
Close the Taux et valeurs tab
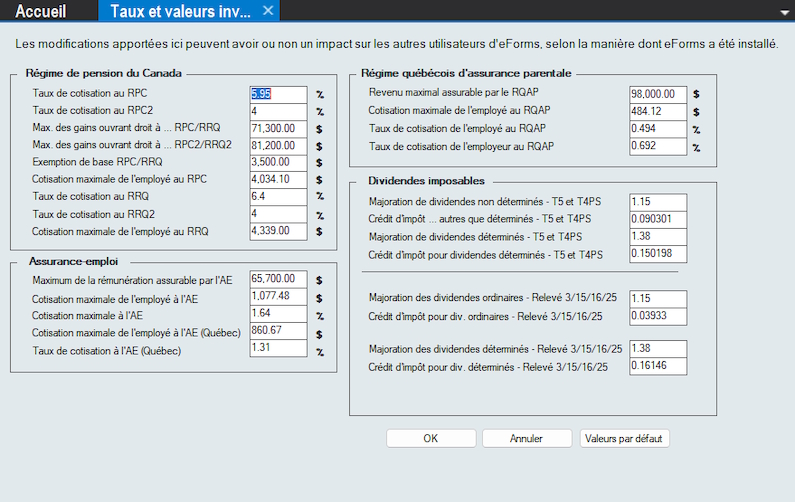coord(267,11)
